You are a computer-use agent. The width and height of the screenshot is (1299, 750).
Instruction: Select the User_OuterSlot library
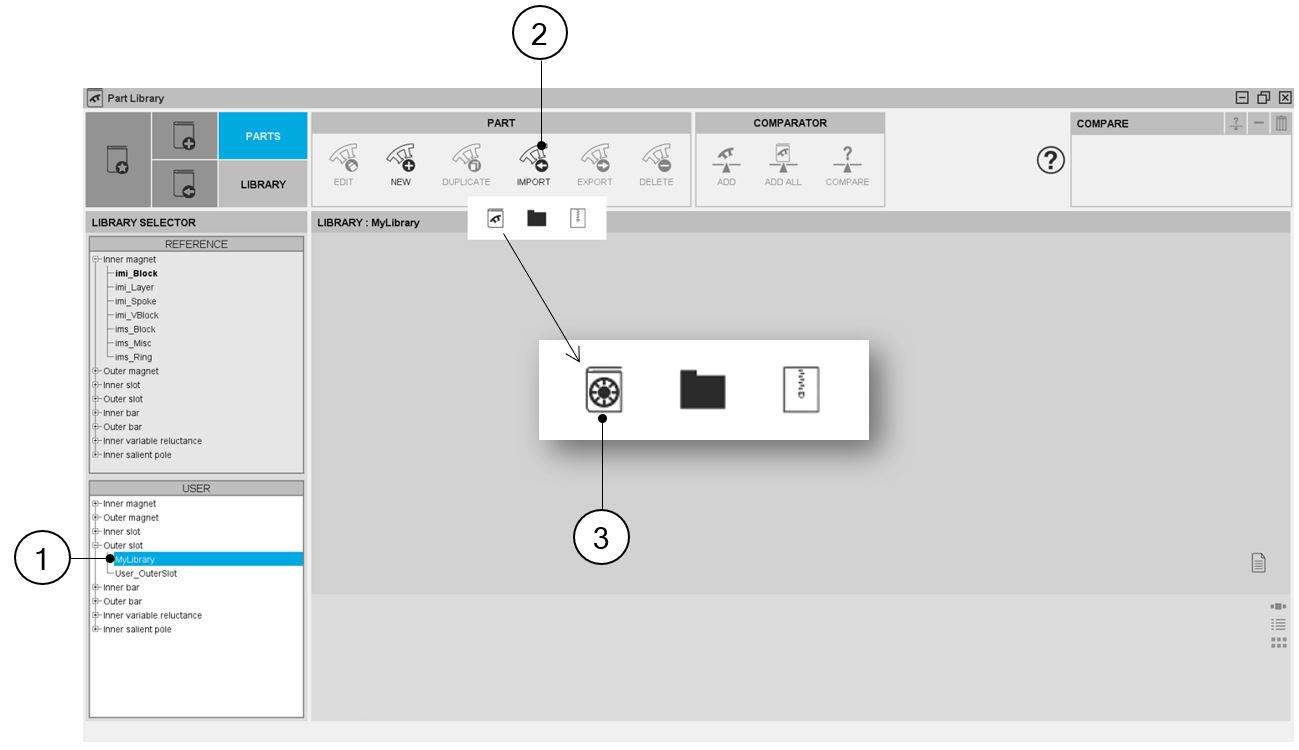click(147, 573)
